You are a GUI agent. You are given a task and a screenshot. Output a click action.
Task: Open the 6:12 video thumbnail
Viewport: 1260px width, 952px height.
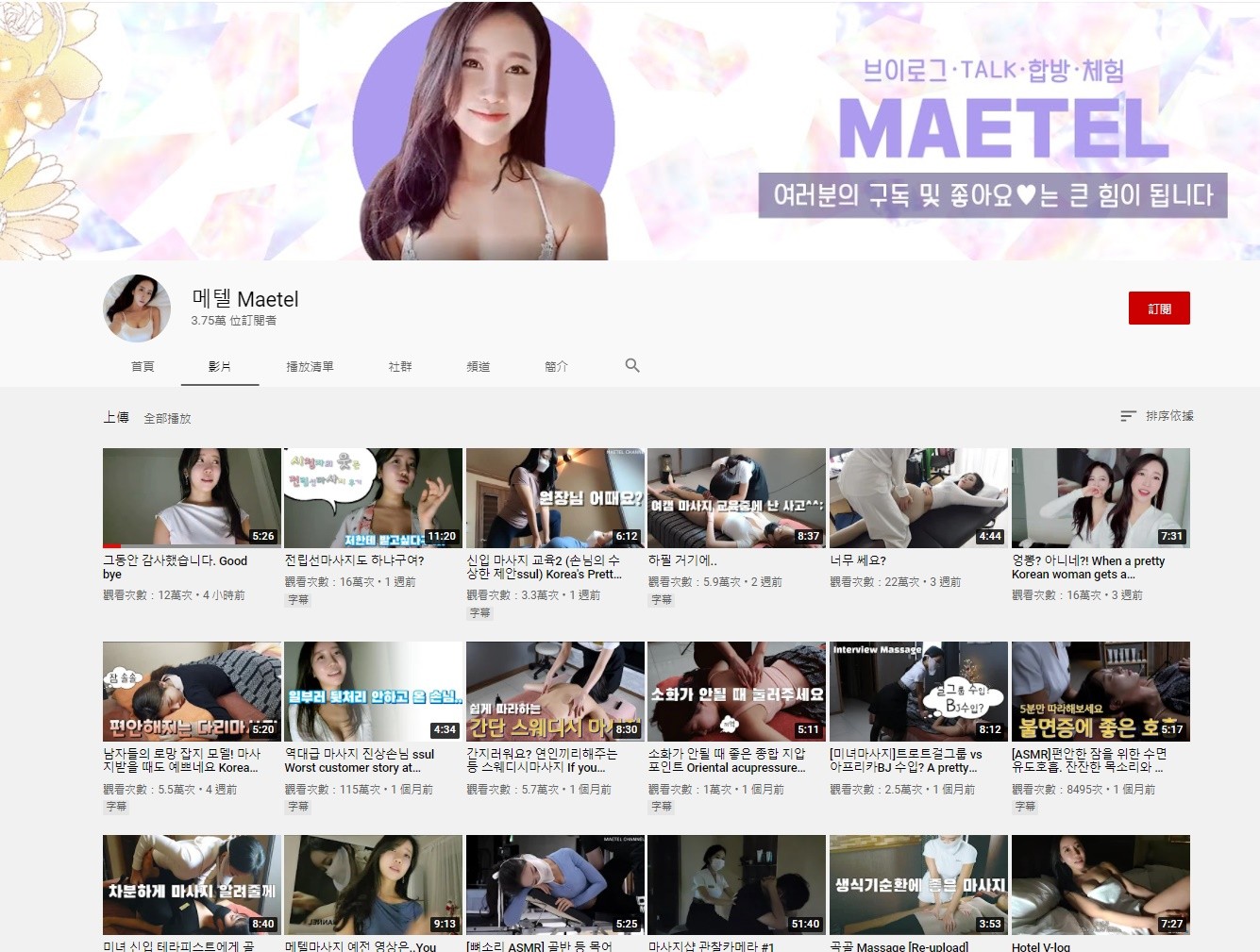555,498
